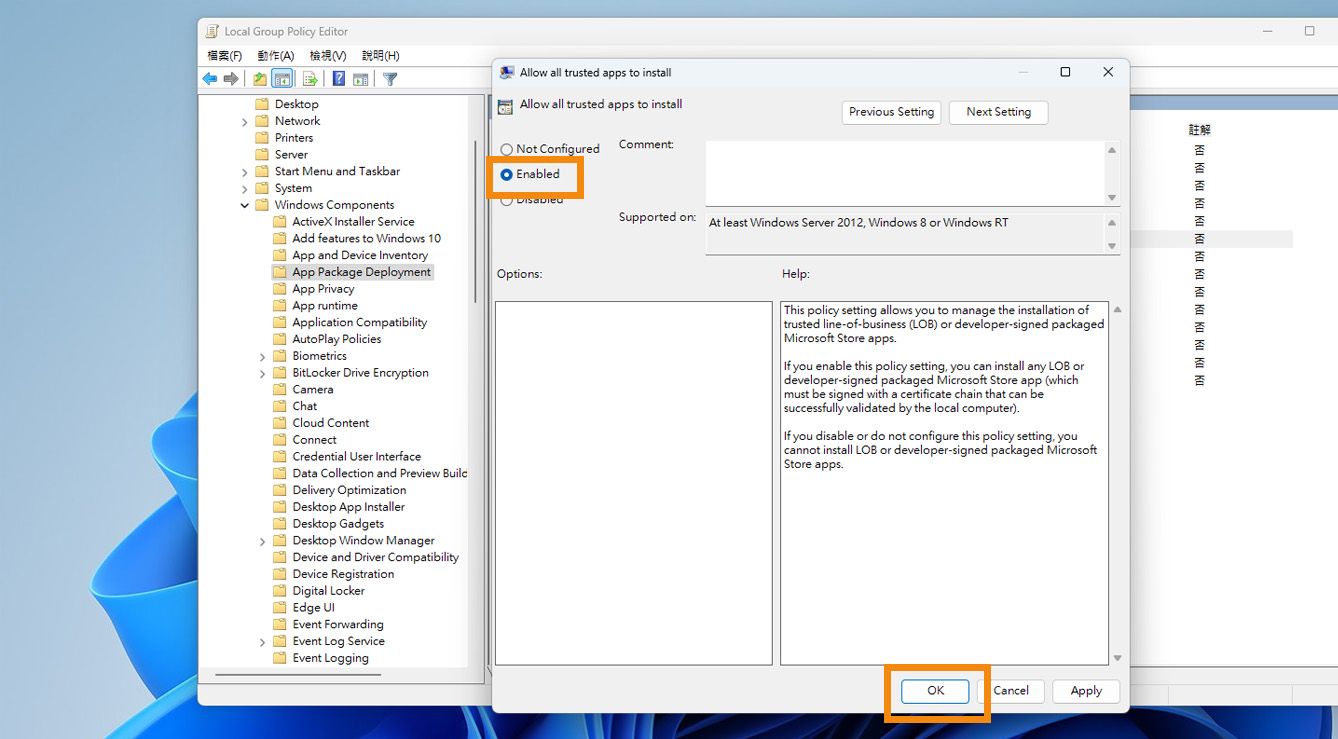Select the Not Configured radio button
1338x739 pixels.
[x=507, y=150]
